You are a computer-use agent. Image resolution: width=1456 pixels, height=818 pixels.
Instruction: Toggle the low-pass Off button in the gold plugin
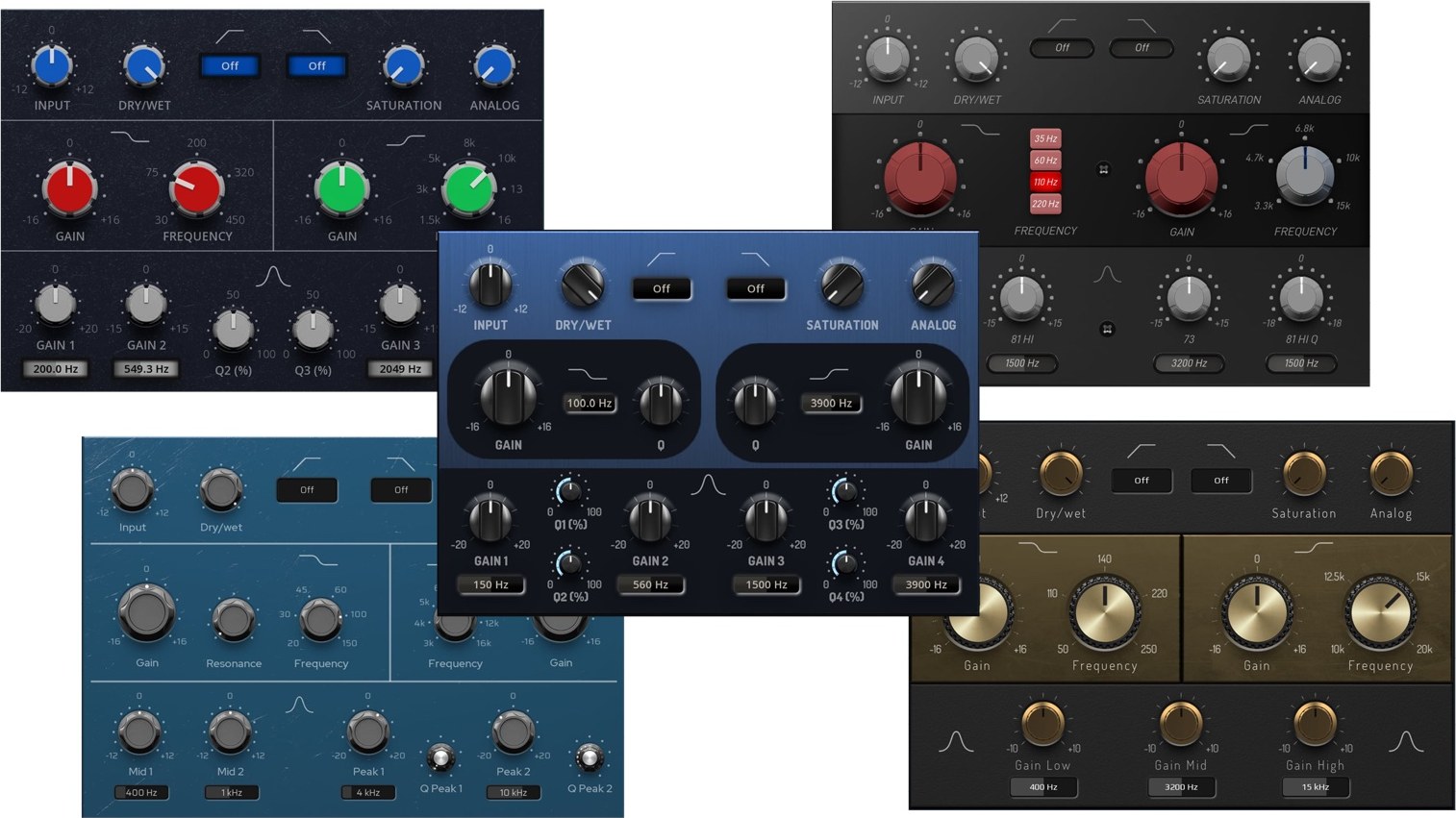click(1220, 480)
